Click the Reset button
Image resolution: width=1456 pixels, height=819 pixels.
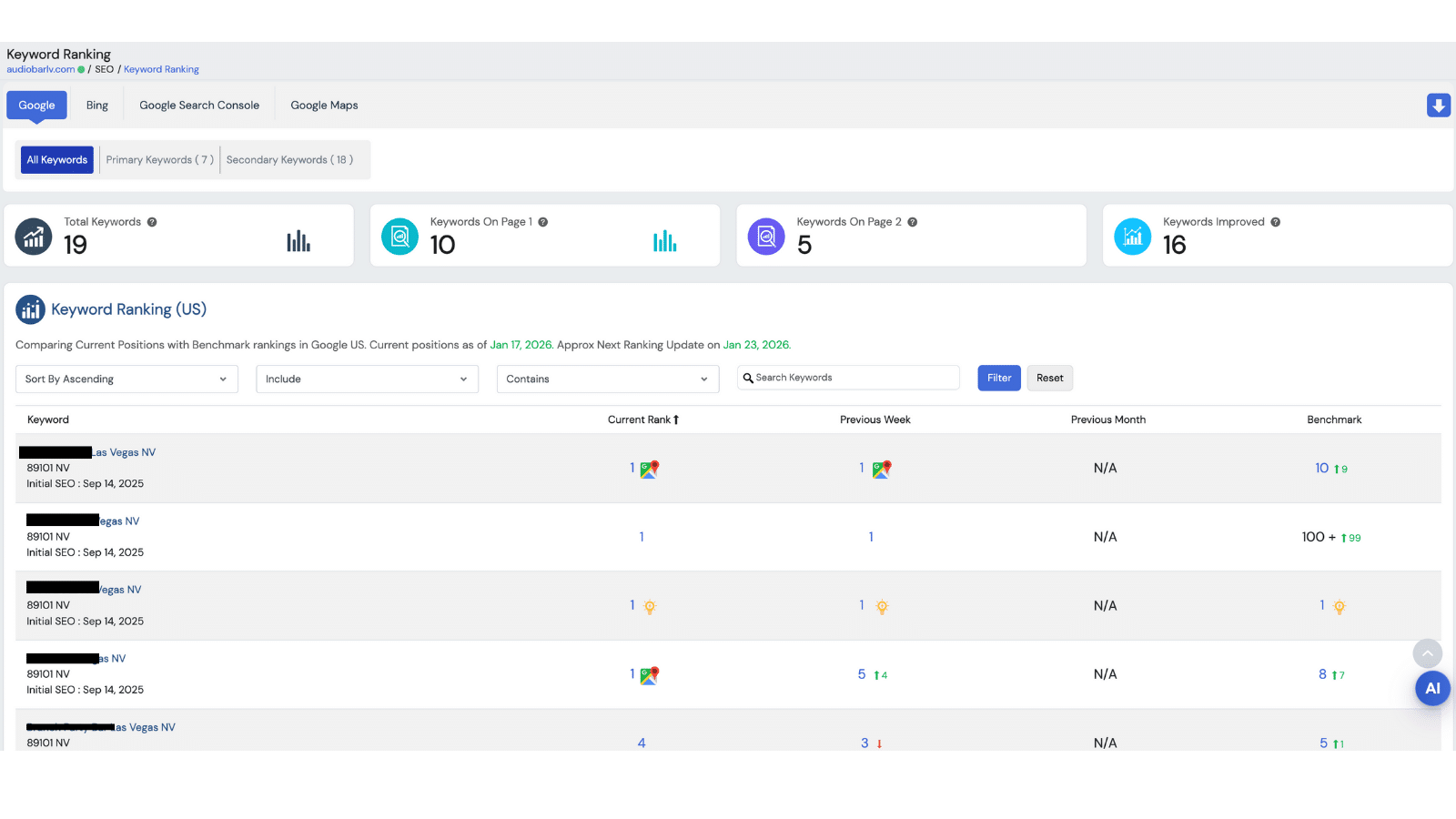coord(1050,379)
